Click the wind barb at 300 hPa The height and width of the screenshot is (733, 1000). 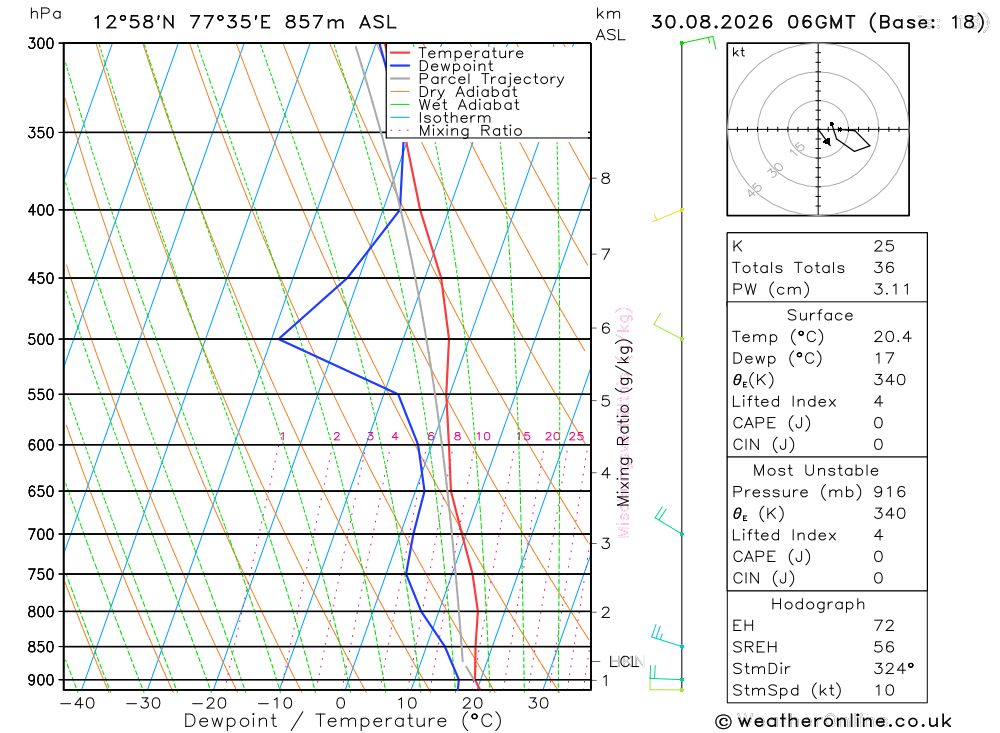click(698, 42)
